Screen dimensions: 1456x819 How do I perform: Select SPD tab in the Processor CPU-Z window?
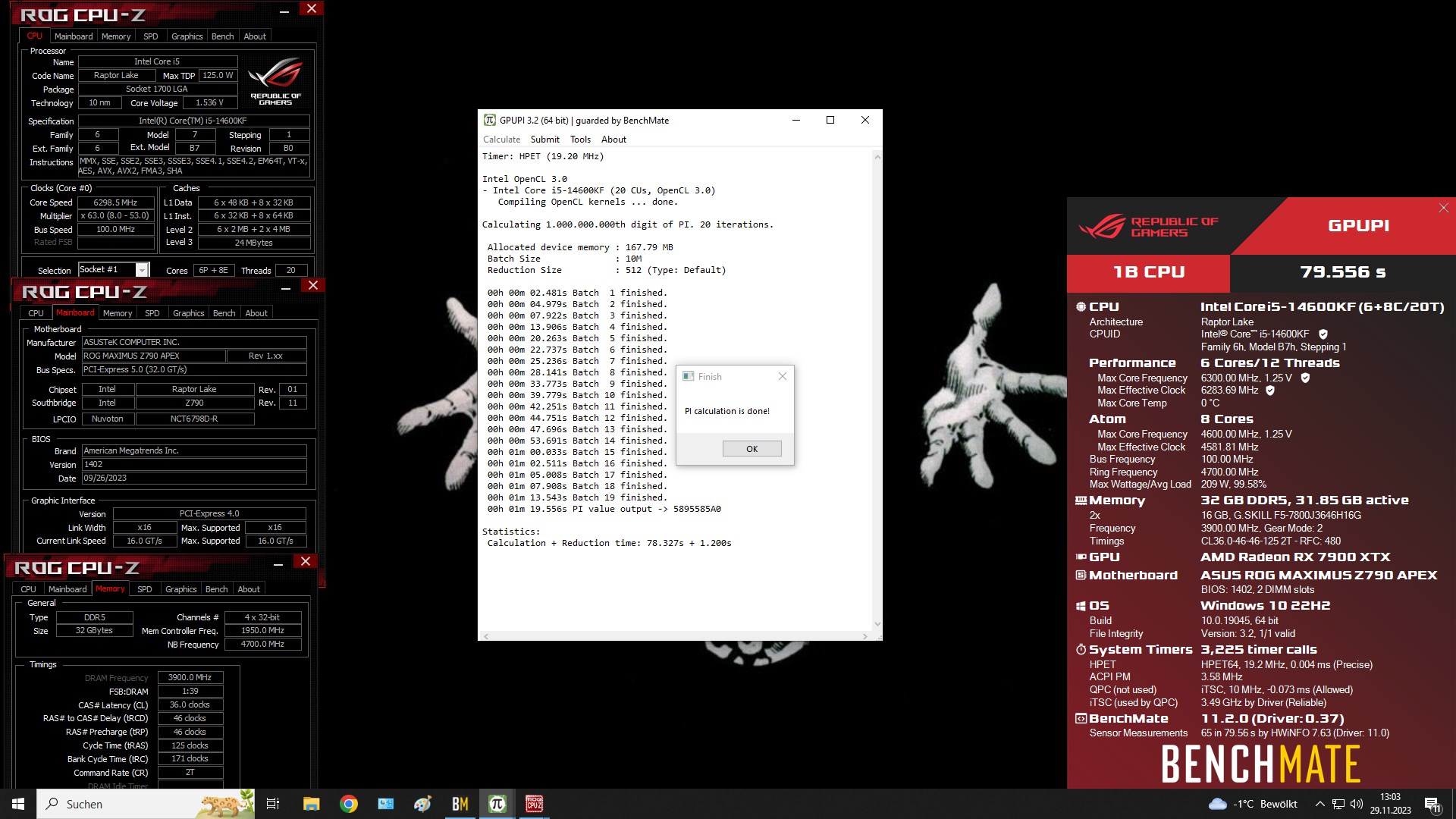(151, 36)
